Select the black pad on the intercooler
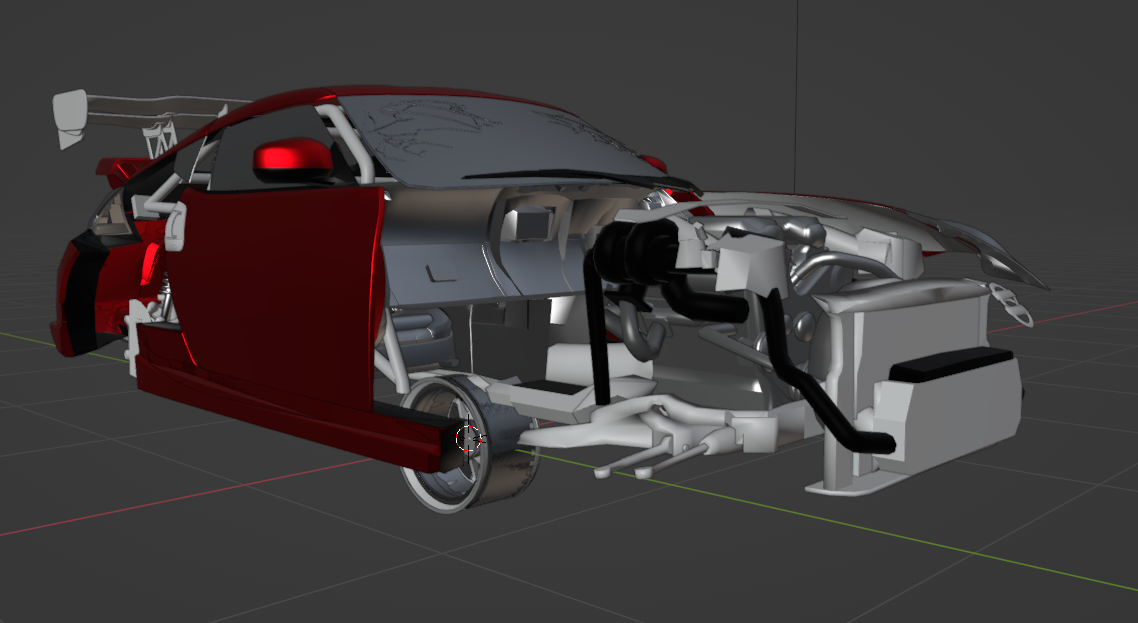This screenshot has width=1138, height=623. click(x=951, y=363)
